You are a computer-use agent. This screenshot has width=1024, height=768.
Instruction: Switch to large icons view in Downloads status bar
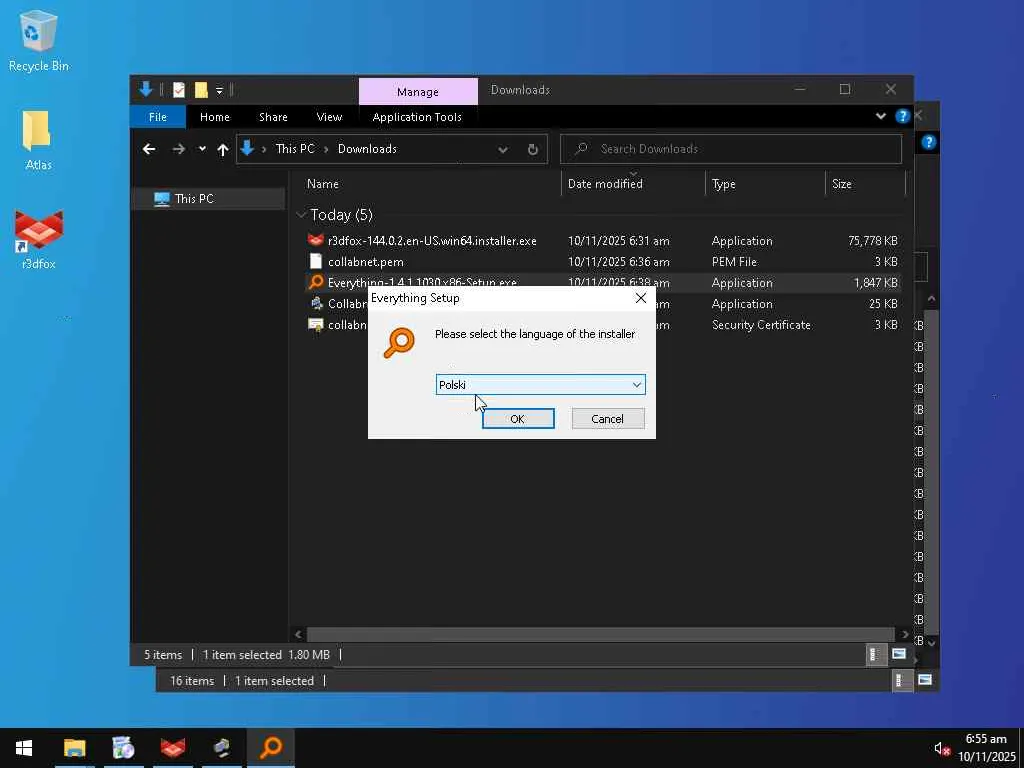click(x=899, y=654)
